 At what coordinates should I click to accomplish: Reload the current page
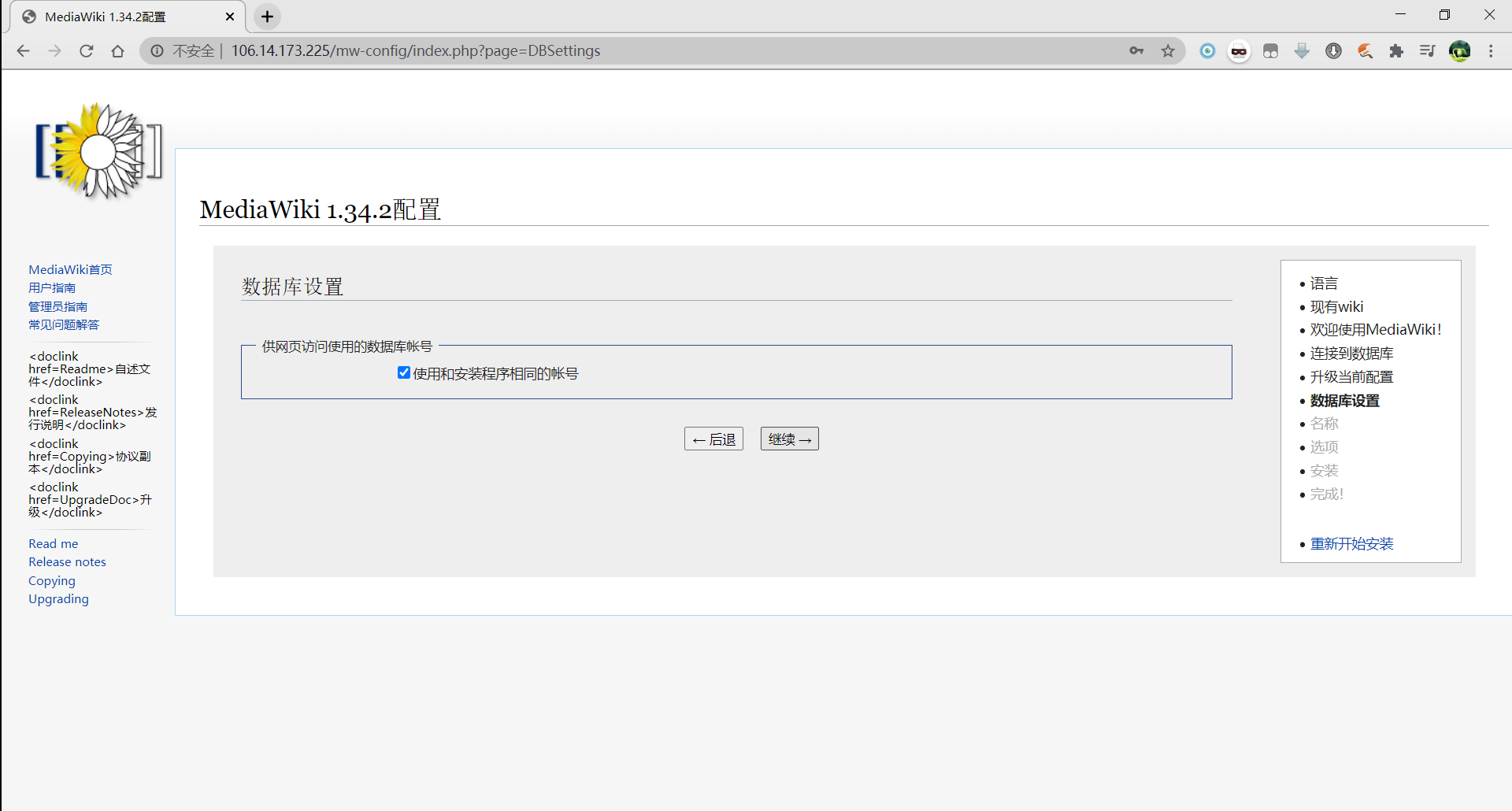(87, 51)
